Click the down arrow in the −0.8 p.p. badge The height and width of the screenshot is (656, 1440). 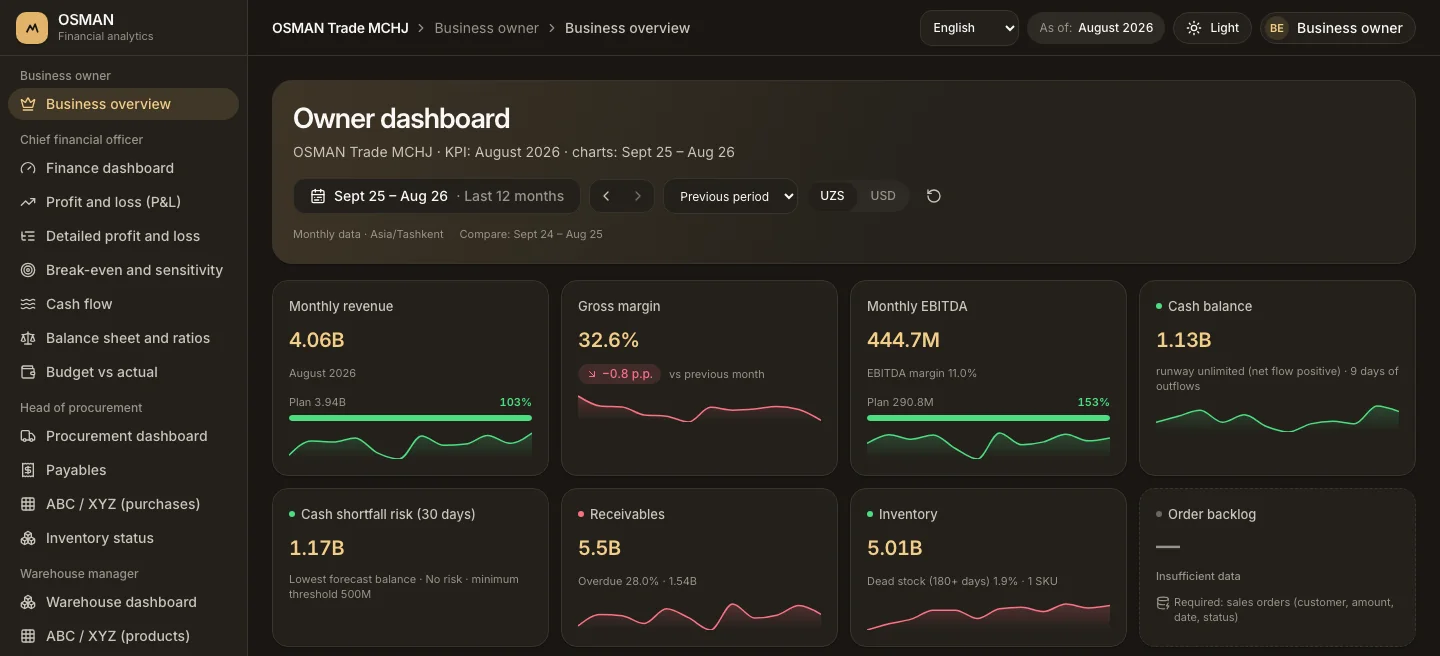592,374
